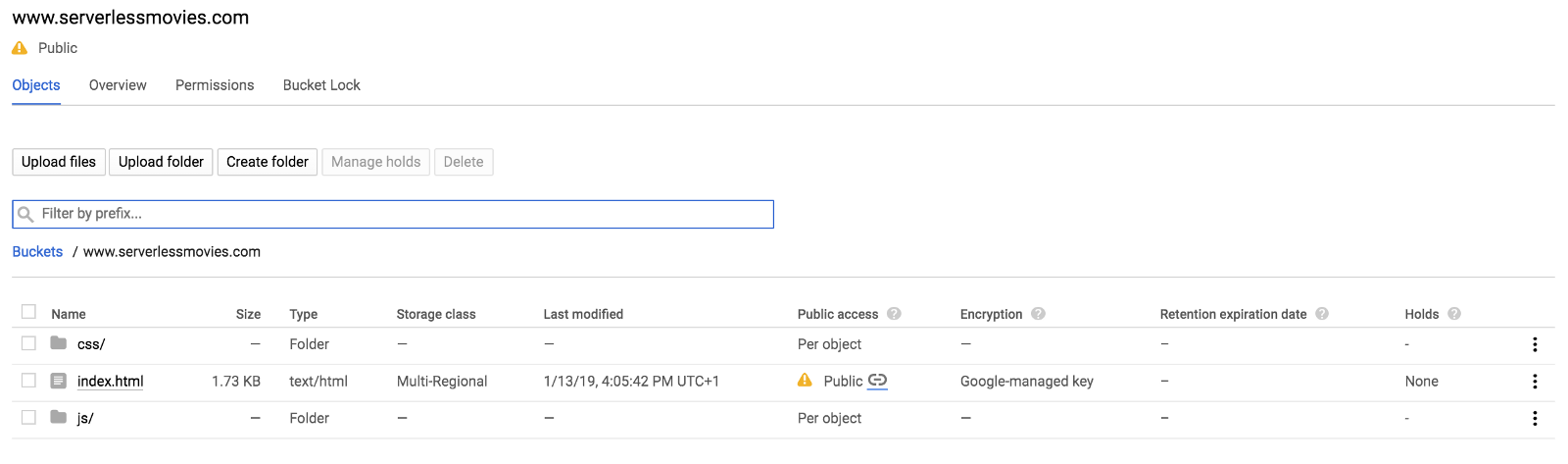The height and width of the screenshot is (464, 1568).
Task: Click the Public access help question mark icon
Action: pos(894,314)
